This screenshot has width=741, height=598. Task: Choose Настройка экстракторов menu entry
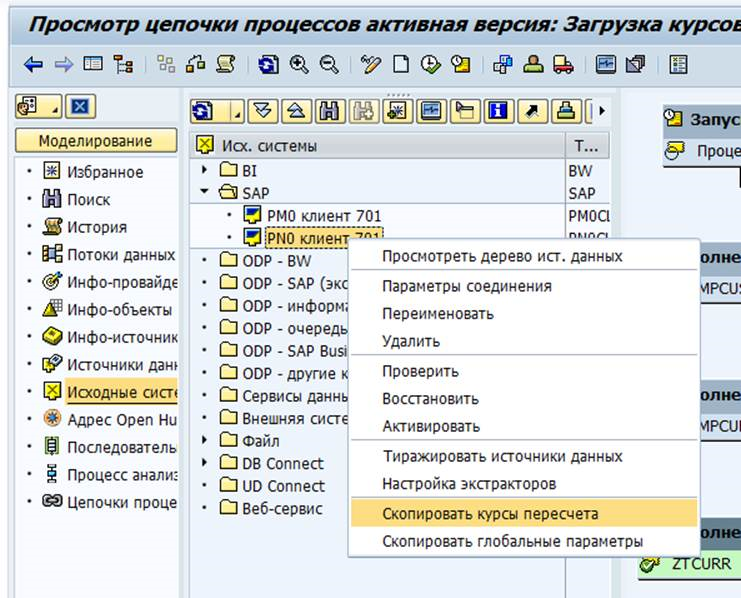(x=524, y=484)
